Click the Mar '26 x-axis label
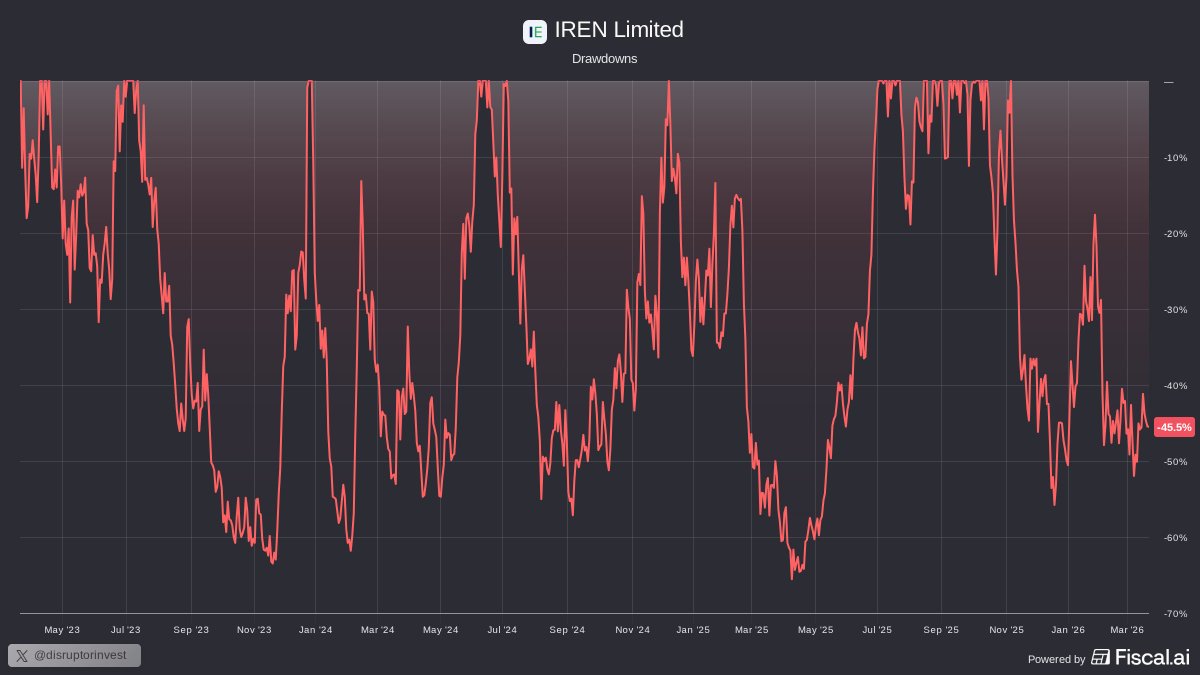The width and height of the screenshot is (1200, 675). 1127,630
